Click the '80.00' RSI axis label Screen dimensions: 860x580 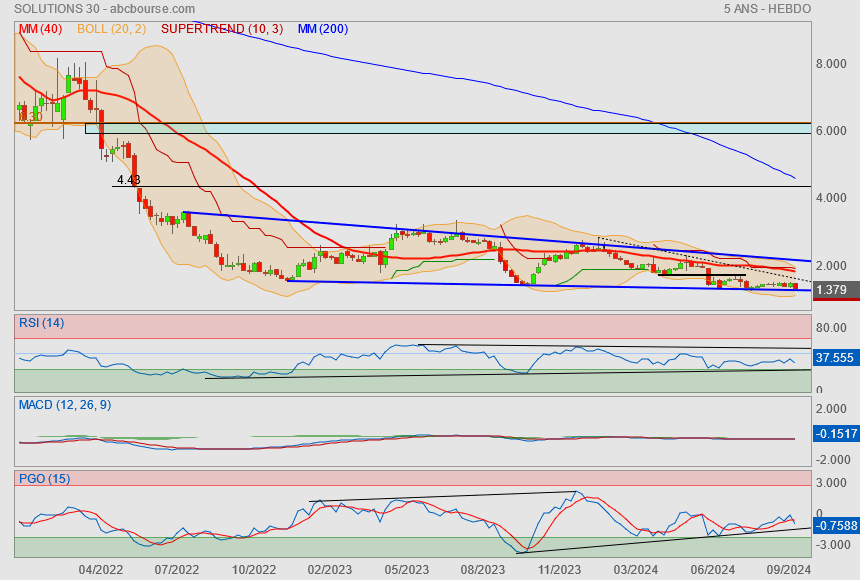click(x=831, y=328)
